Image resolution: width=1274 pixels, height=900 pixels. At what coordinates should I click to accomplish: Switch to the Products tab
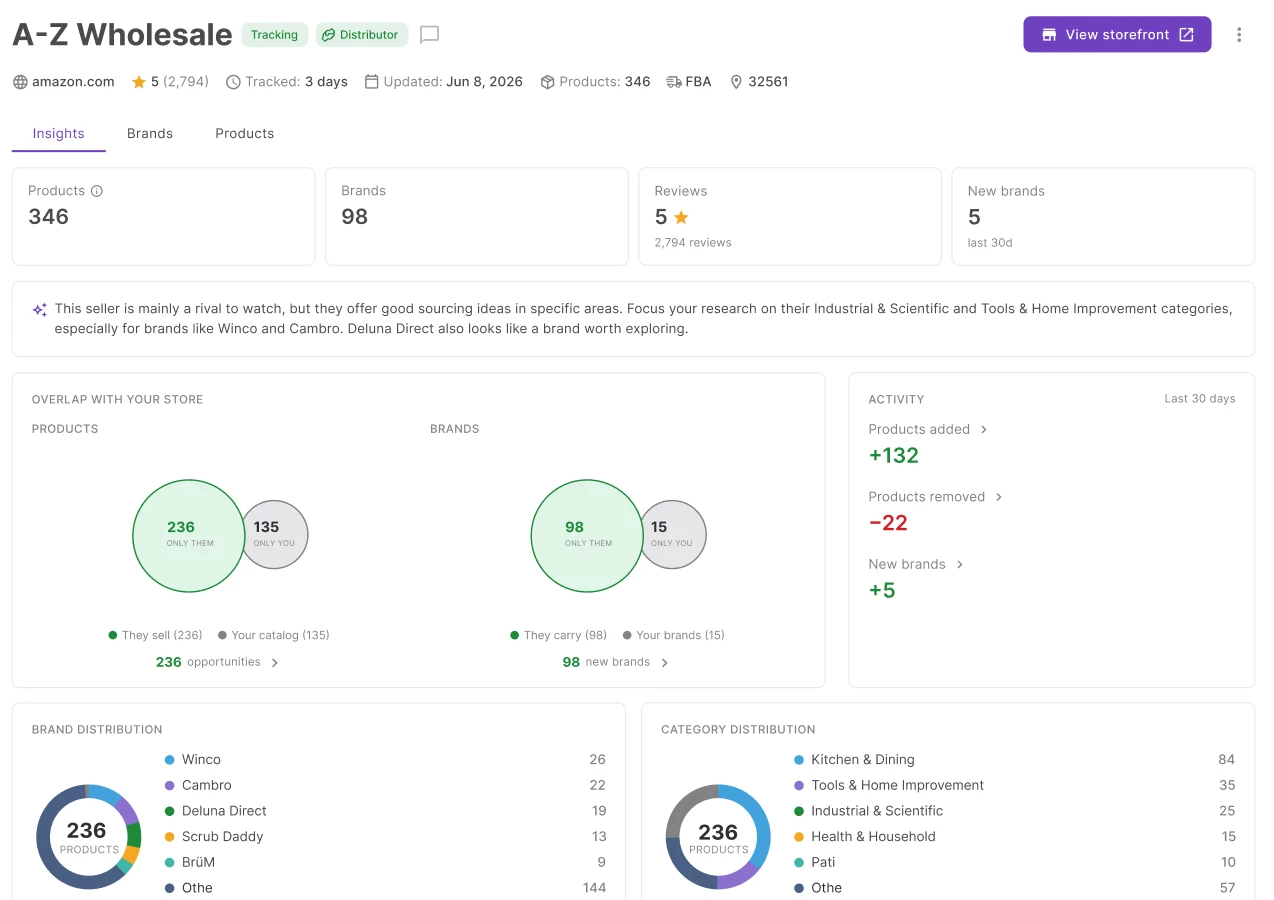click(x=245, y=134)
